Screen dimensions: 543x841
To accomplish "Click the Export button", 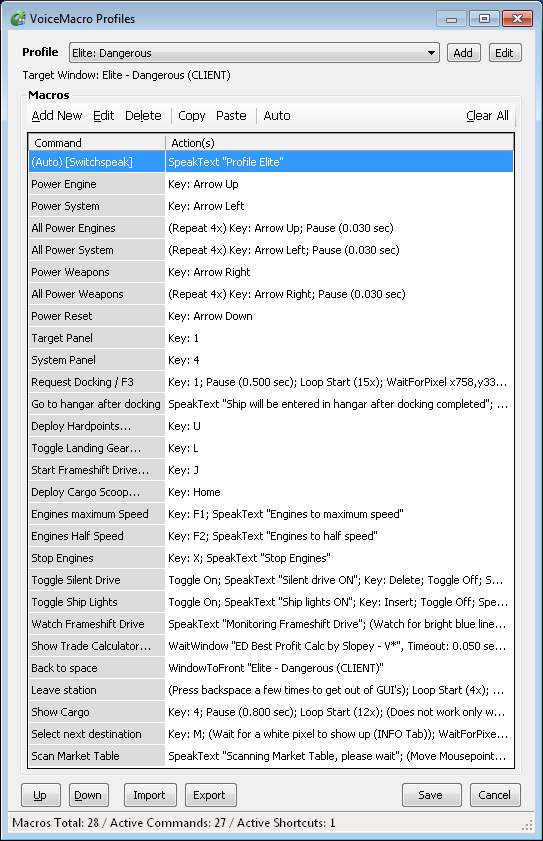I will tap(210, 795).
